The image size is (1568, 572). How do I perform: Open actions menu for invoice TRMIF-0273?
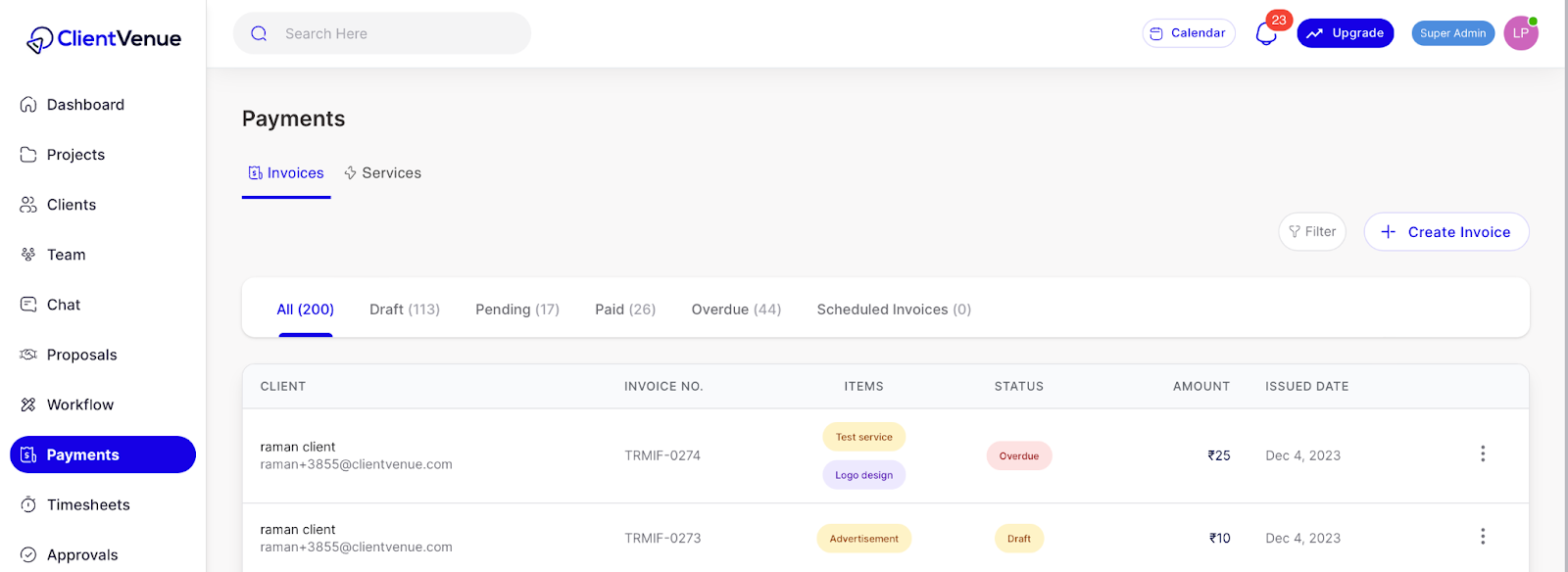click(1483, 536)
